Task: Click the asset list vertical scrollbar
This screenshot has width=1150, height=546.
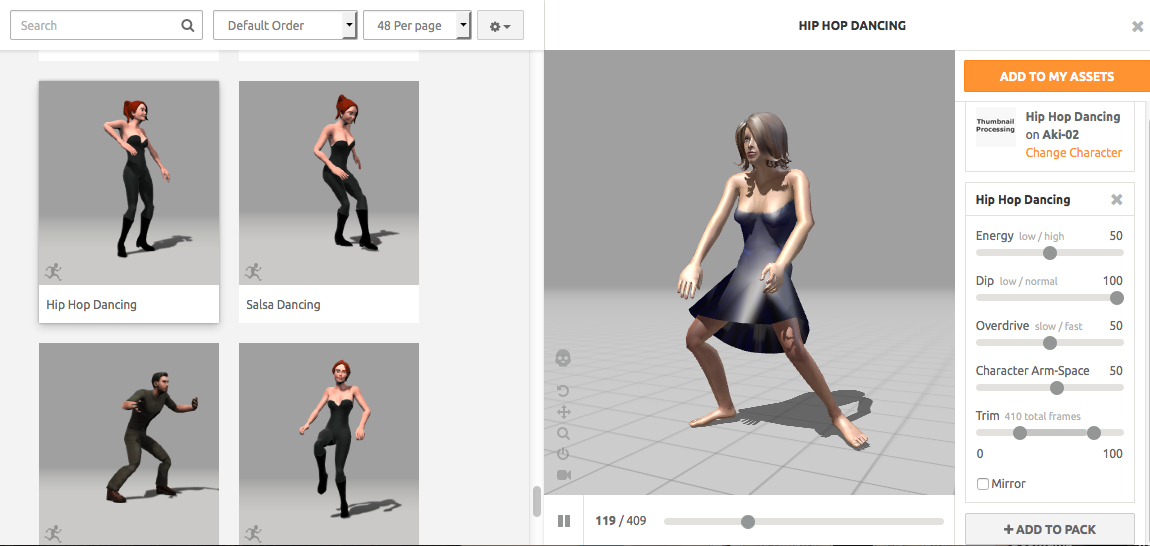Action: (x=536, y=501)
